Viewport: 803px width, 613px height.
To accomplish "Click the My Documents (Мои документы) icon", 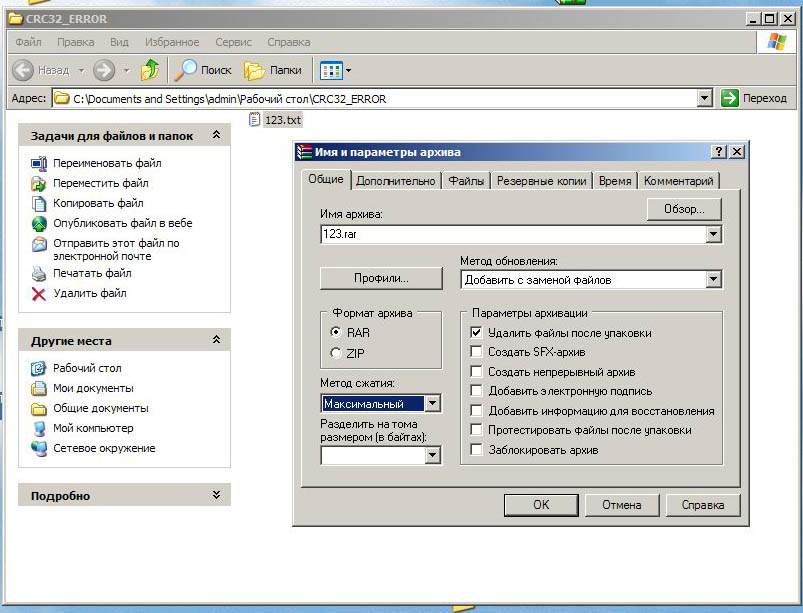I will tap(39, 388).
